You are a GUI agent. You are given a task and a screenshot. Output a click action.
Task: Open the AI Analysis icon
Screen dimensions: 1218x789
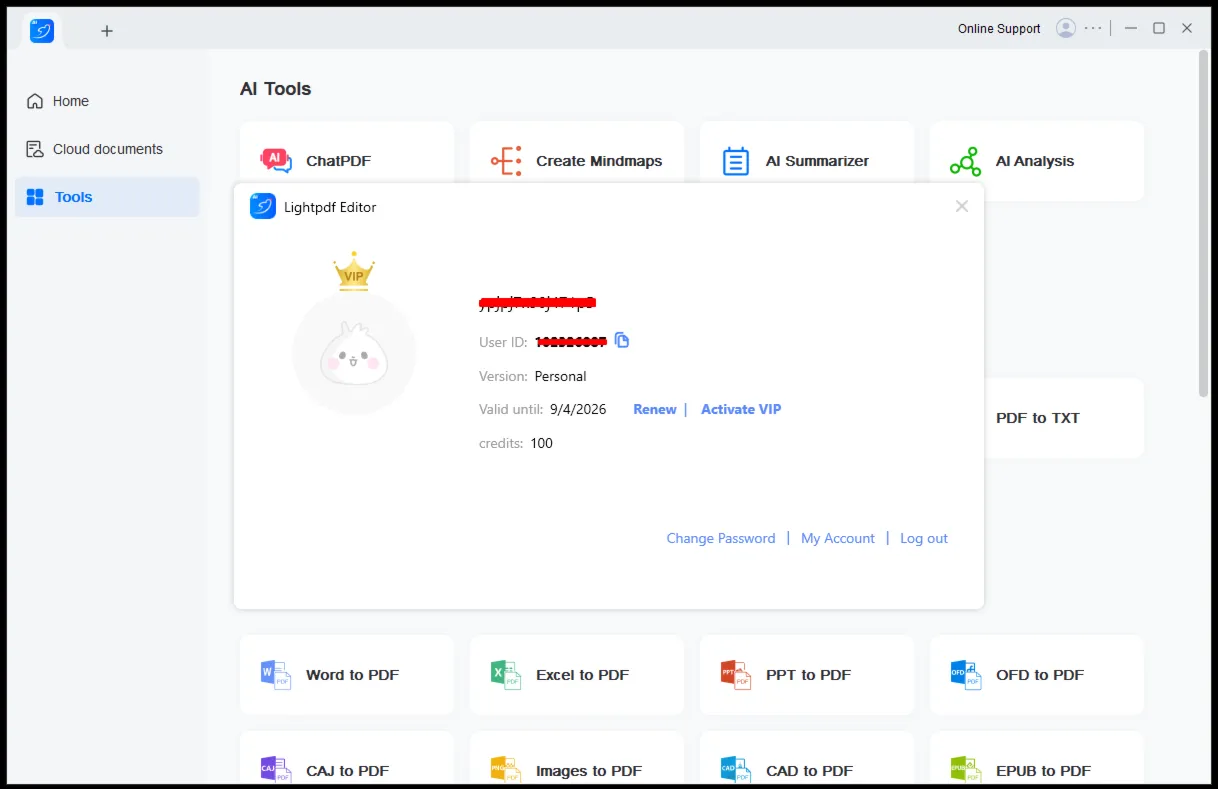coord(965,161)
